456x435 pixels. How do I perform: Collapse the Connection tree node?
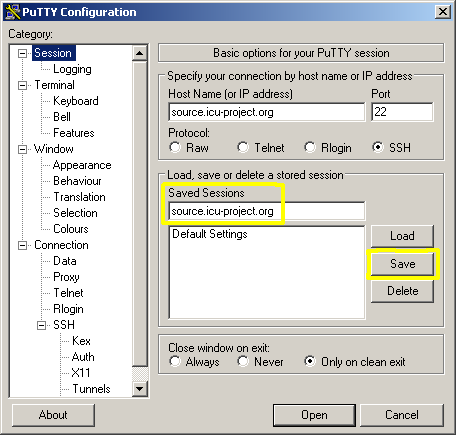click(x=22, y=245)
